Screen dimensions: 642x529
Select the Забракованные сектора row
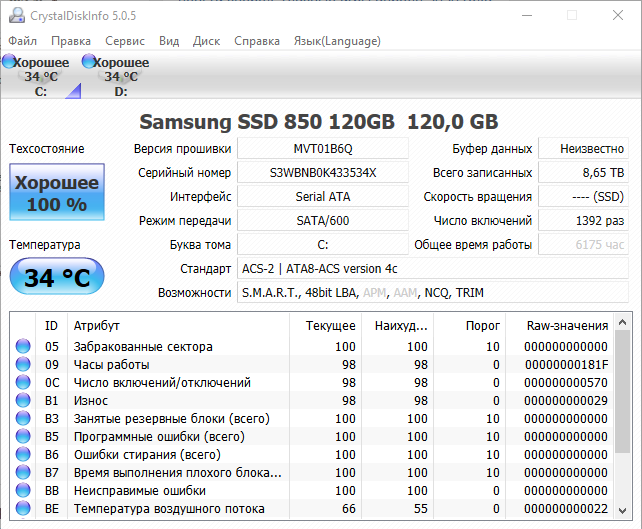coord(312,346)
